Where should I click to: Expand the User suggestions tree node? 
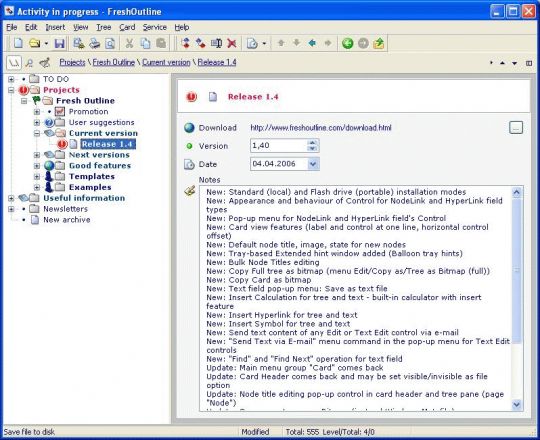click(37, 123)
